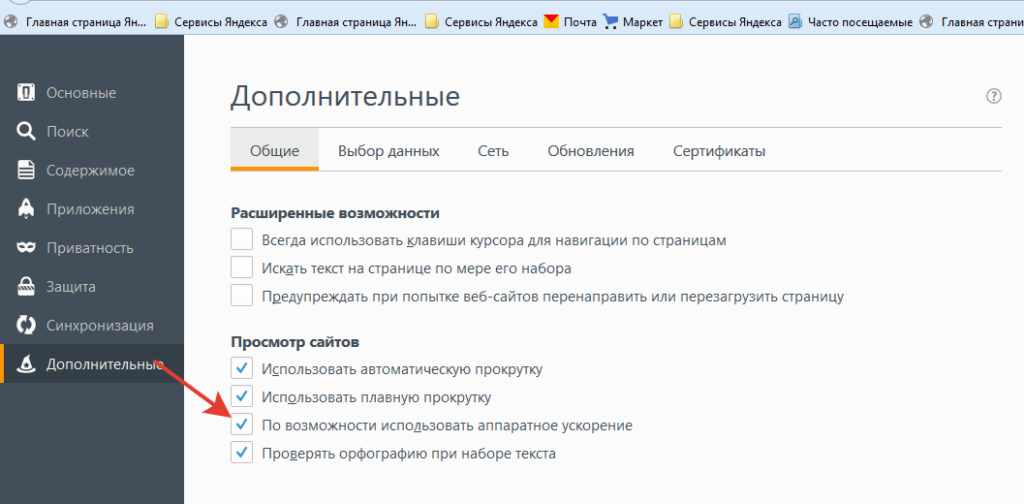Open help via the question mark icon
The width and height of the screenshot is (1024, 504).
993,97
